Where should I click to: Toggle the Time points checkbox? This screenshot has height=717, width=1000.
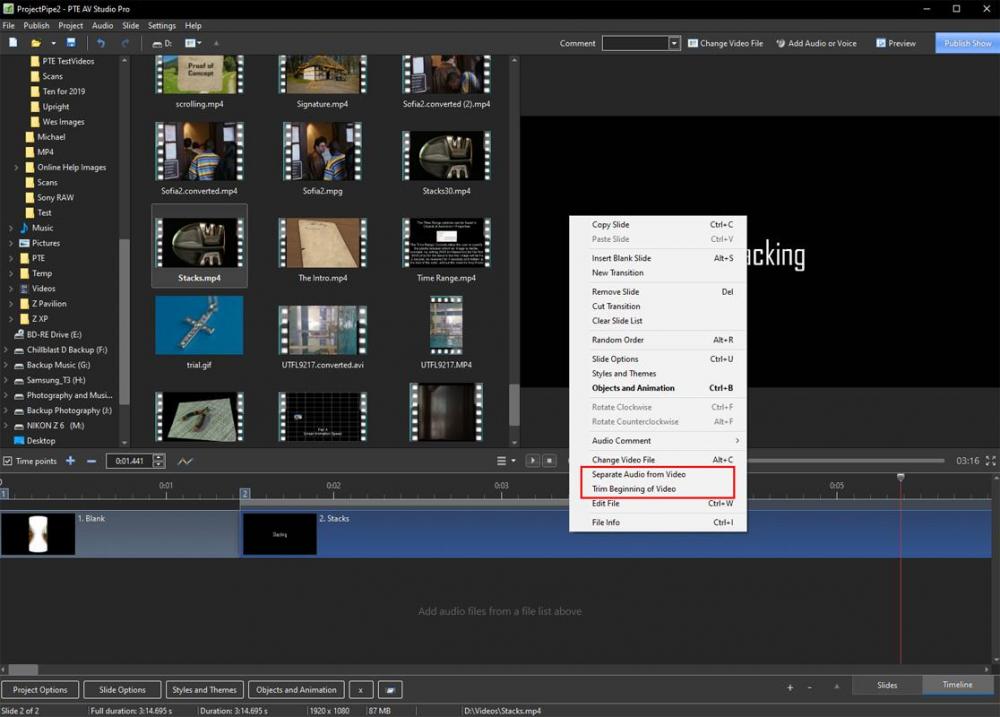(x=8, y=461)
